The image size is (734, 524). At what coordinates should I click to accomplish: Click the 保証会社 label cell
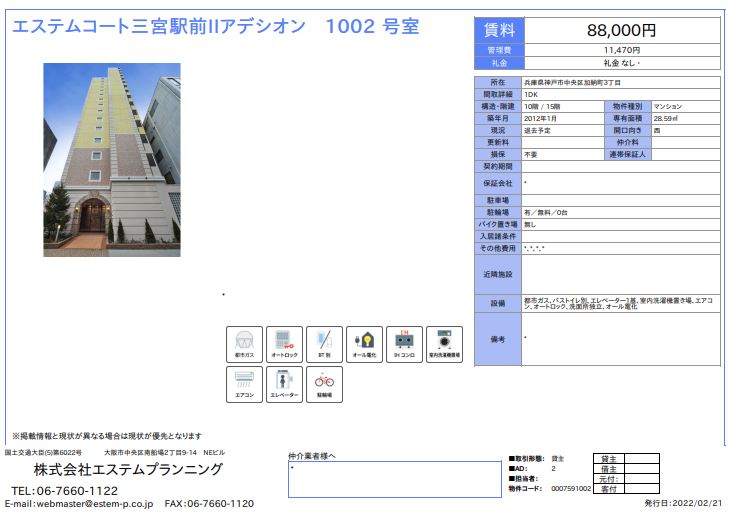498,184
